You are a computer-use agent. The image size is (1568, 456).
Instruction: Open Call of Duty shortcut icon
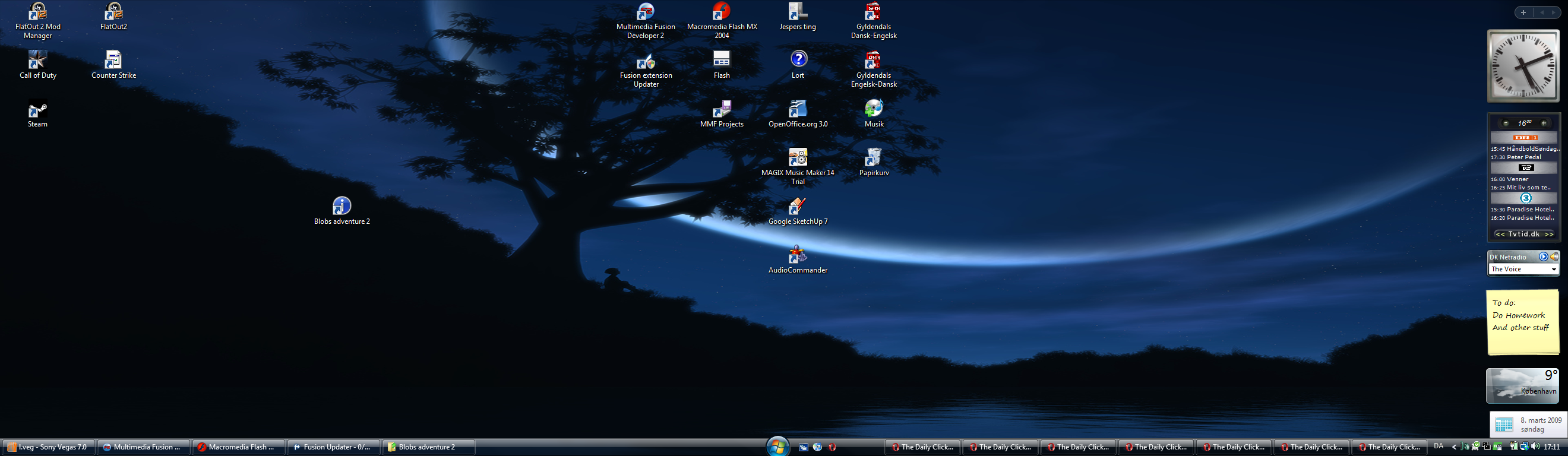37,61
